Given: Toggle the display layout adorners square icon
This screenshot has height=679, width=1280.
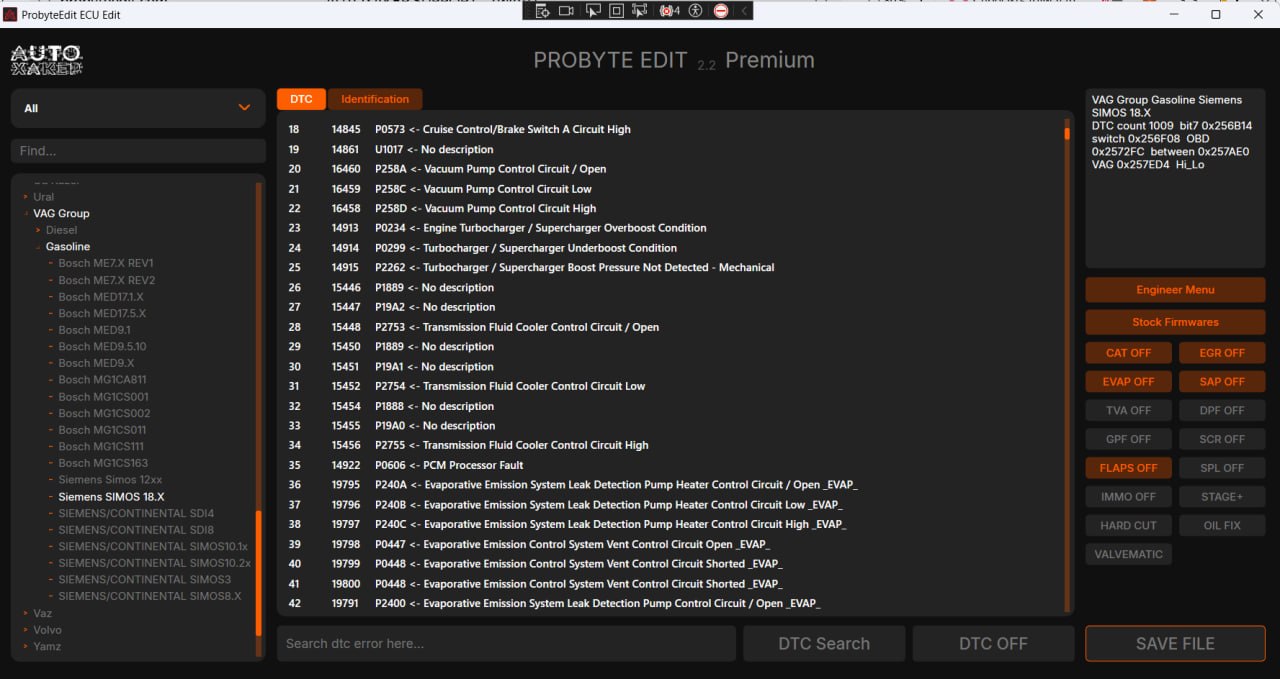Looking at the screenshot, I should tap(616, 11).
